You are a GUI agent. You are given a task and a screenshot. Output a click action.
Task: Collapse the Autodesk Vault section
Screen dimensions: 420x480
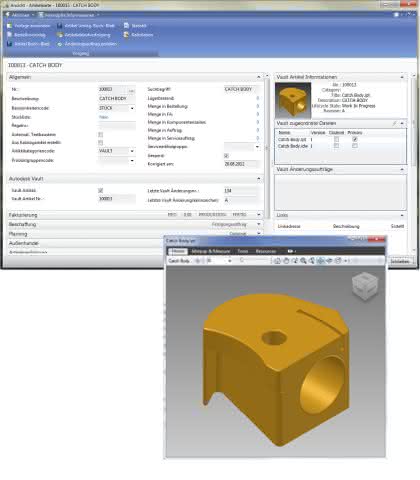click(x=259, y=179)
